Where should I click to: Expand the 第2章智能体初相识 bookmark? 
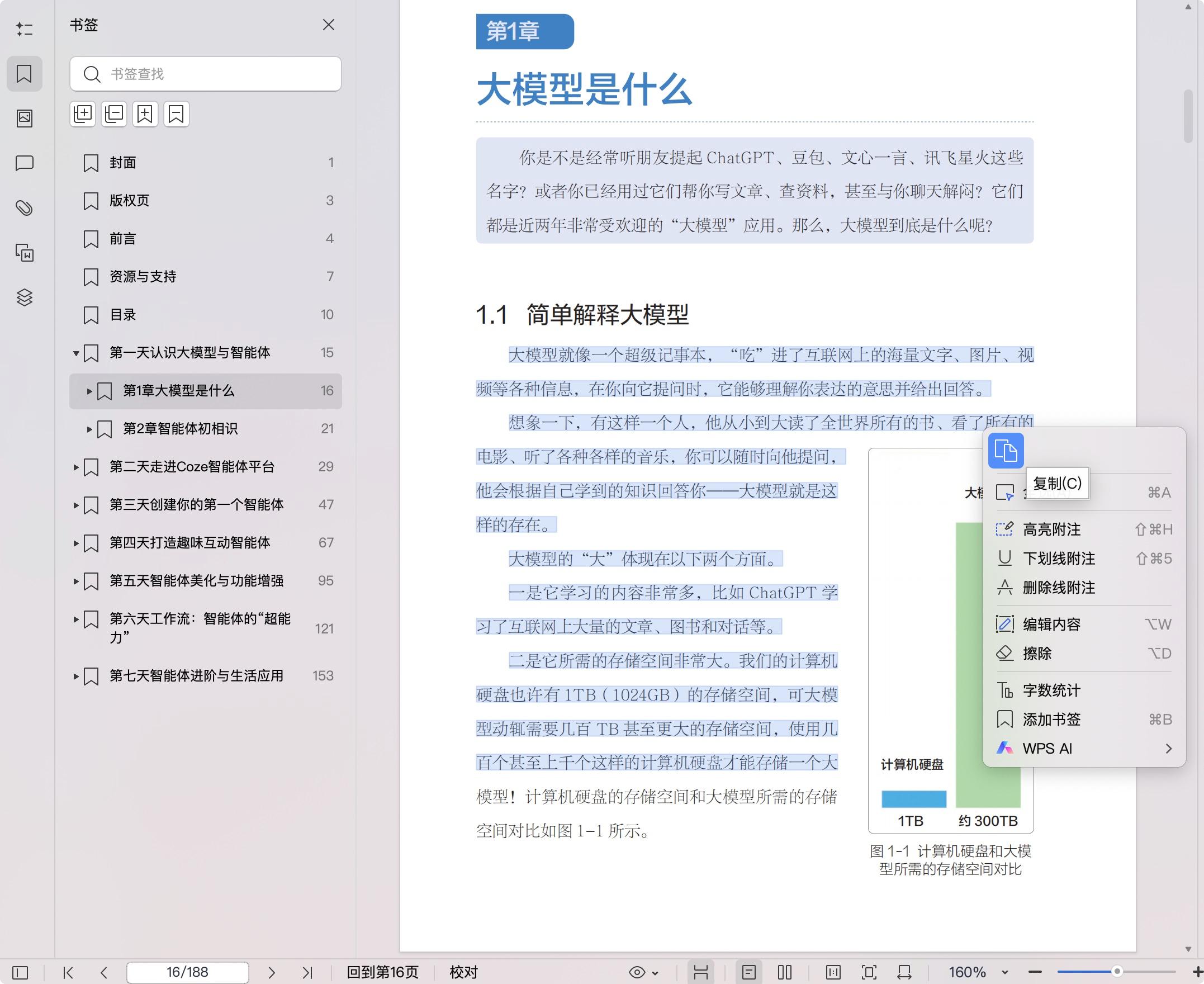[x=89, y=429]
